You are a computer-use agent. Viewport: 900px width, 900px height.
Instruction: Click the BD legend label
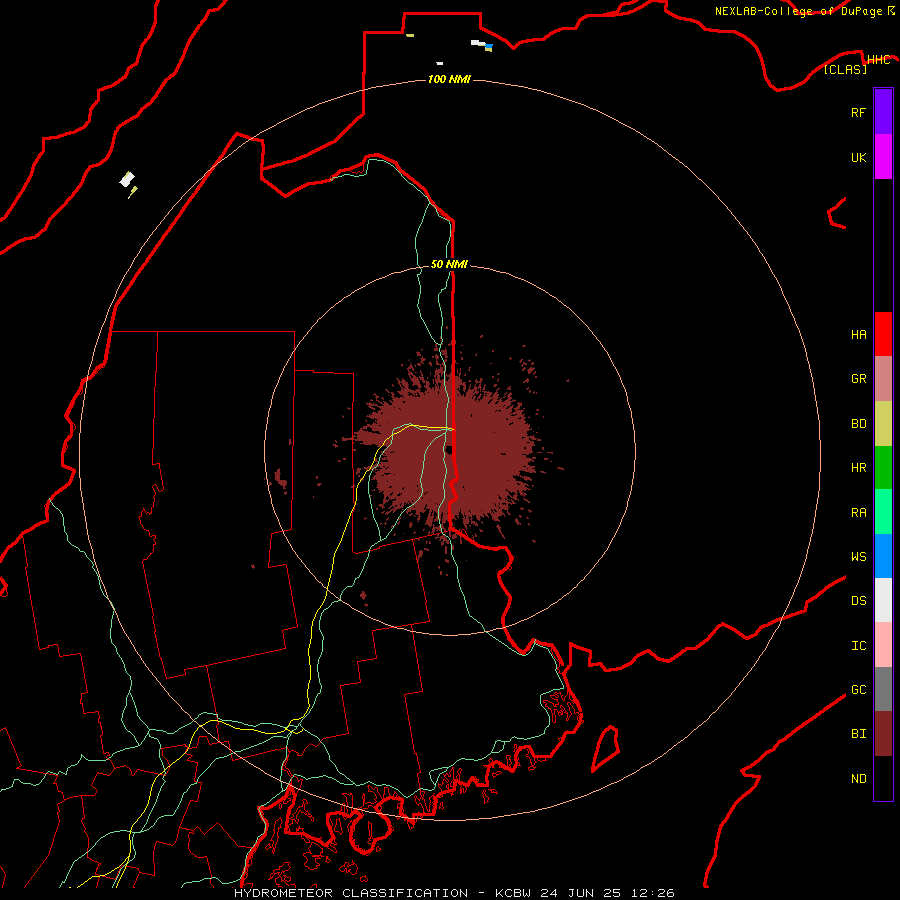click(858, 423)
